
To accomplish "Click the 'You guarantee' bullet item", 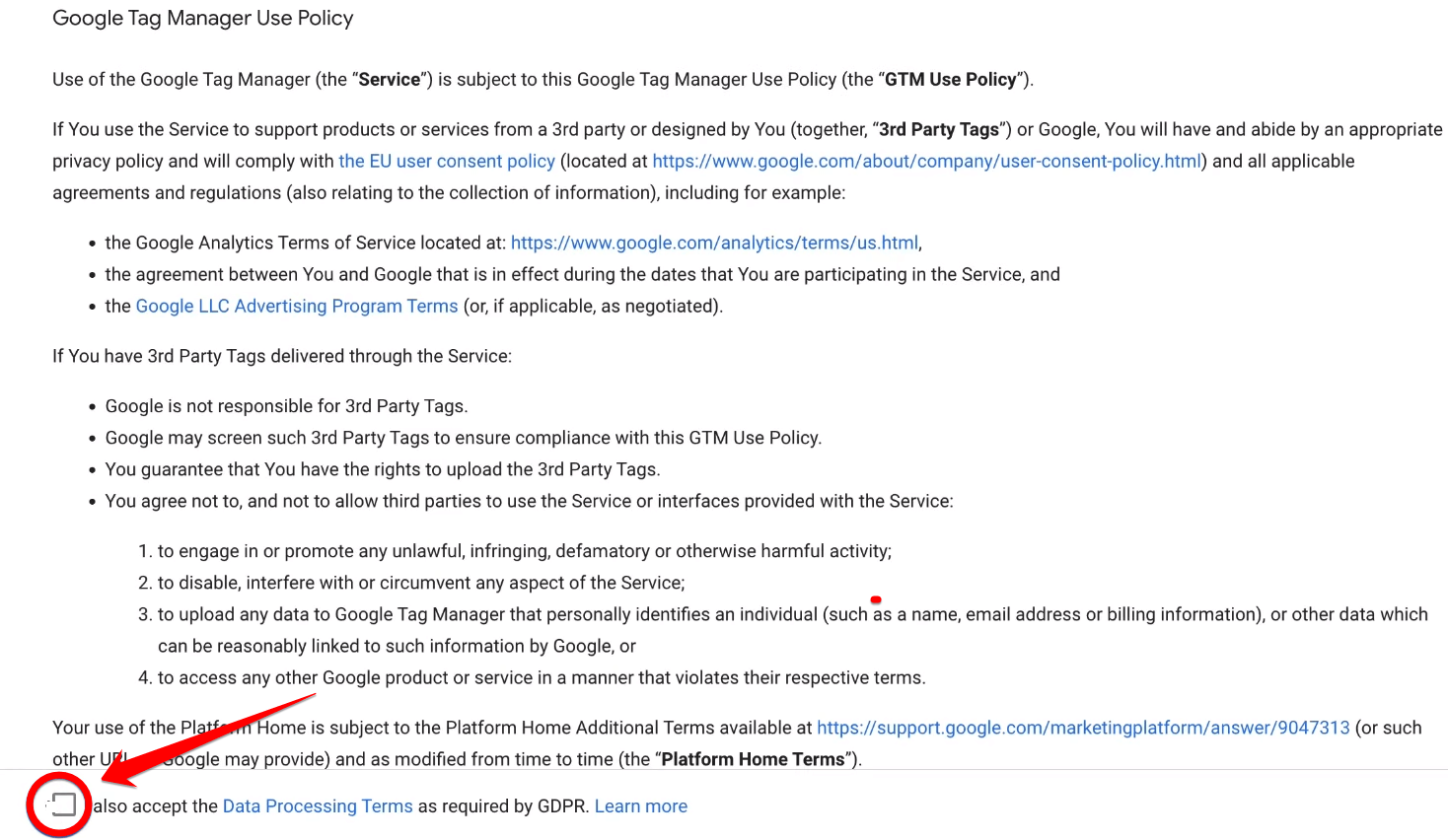I will click(x=382, y=469).
